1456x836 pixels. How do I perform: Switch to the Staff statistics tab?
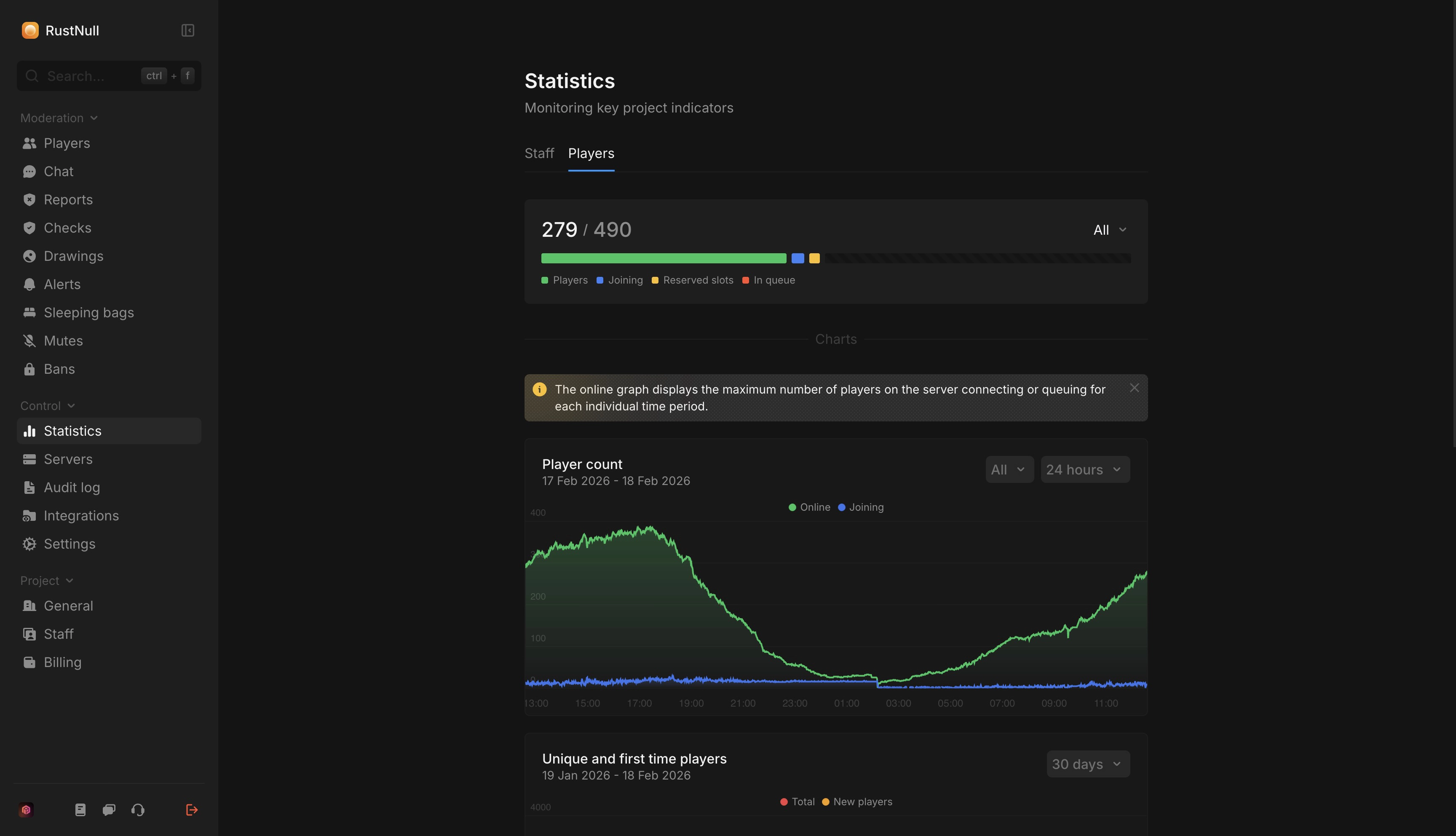coord(539,153)
